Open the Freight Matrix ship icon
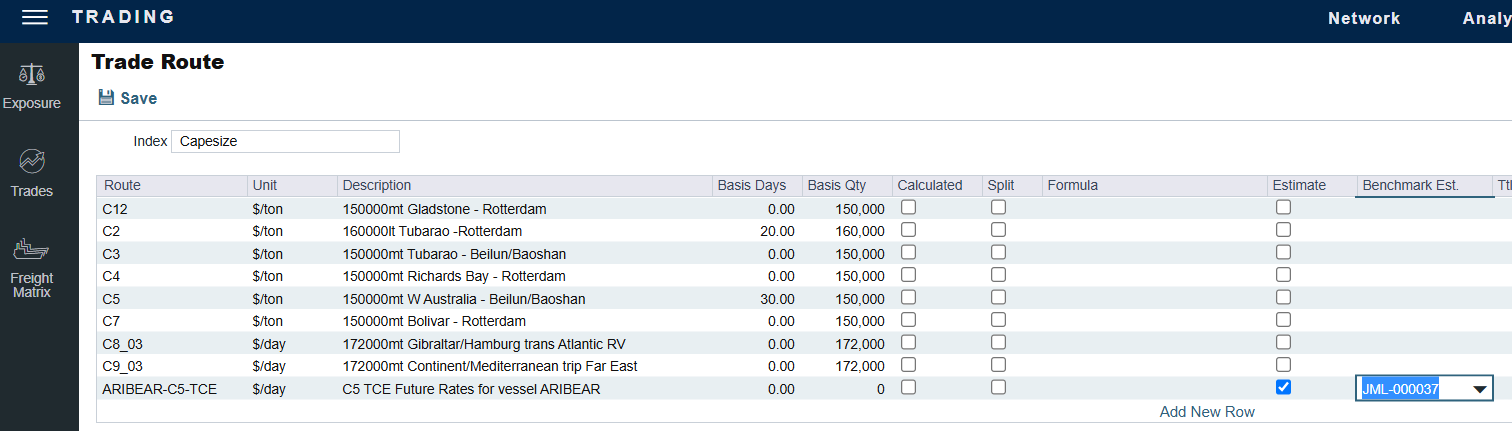Viewport: 1512px width, 431px height. point(32,249)
